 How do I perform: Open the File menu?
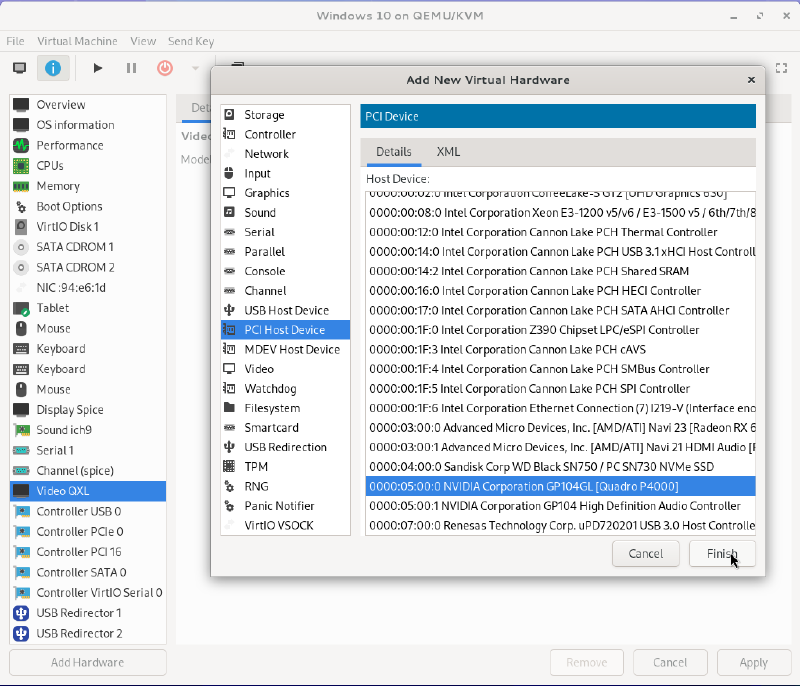(15, 41)
